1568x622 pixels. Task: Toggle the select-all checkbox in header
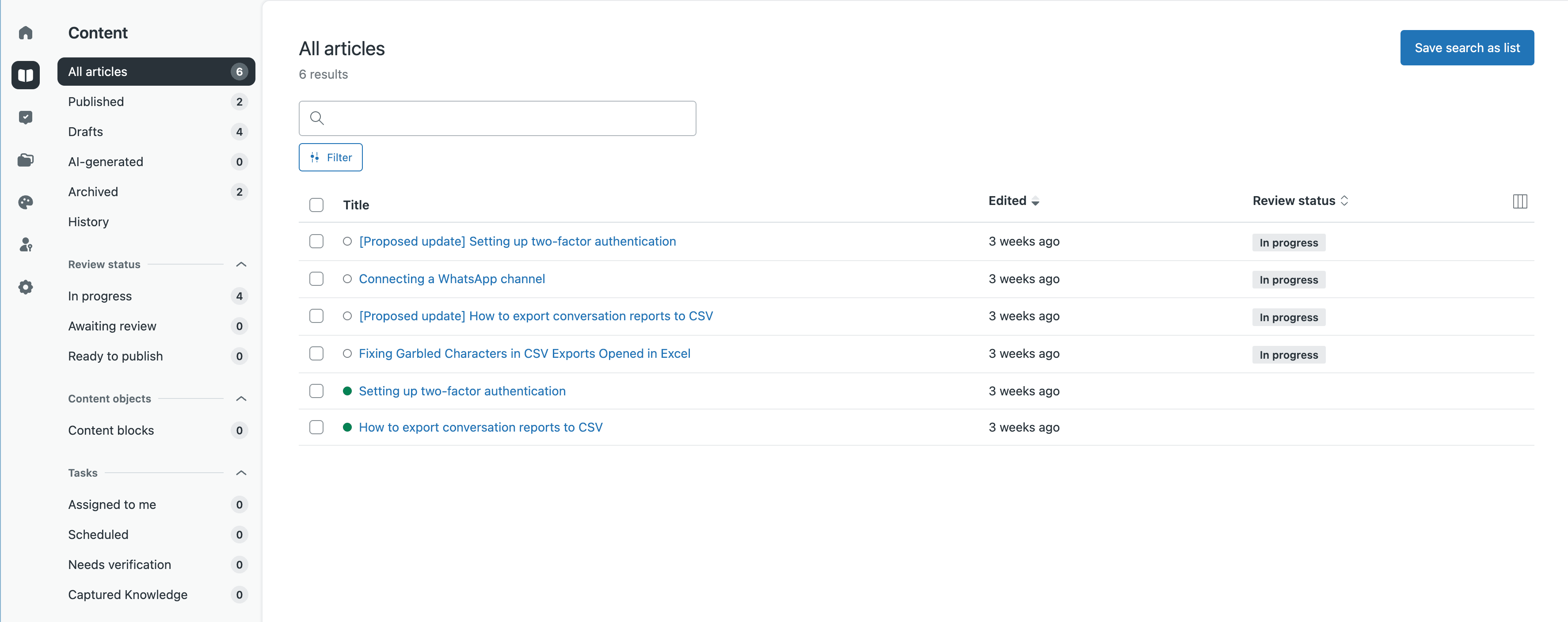316,205
